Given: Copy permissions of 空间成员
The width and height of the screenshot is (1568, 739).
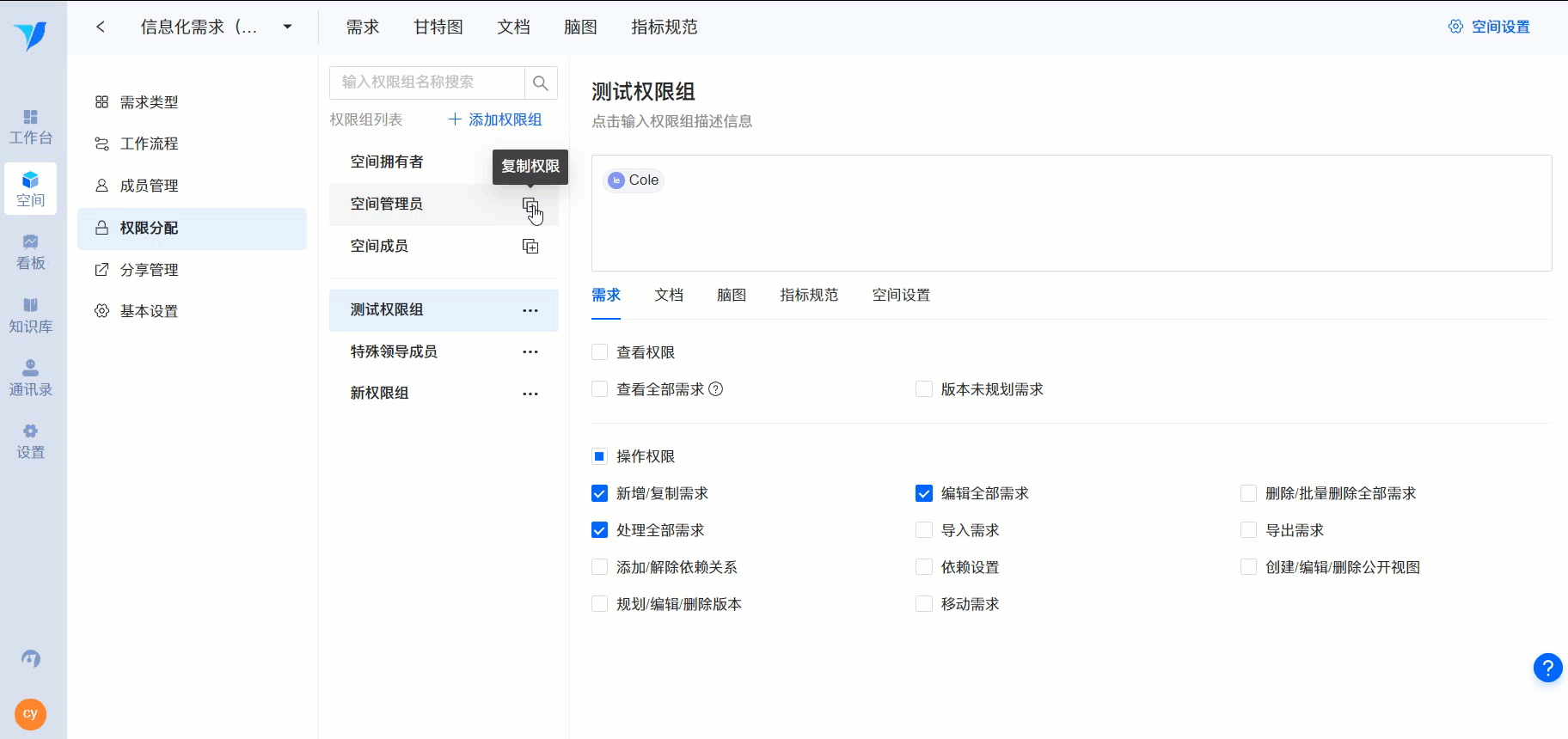Looking at the screenshot, I should 530,247.
